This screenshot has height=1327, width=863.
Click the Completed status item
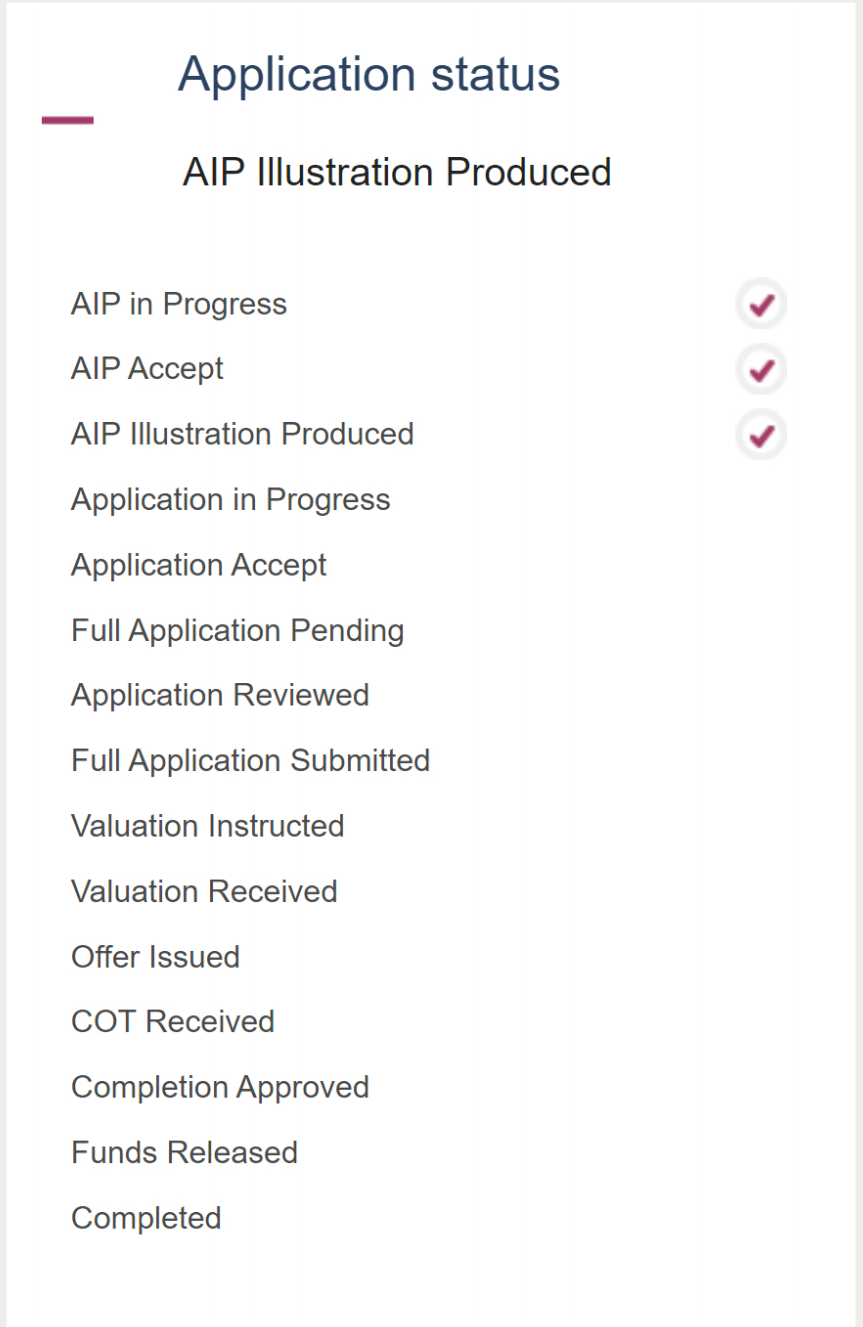tap(146, 1218)
